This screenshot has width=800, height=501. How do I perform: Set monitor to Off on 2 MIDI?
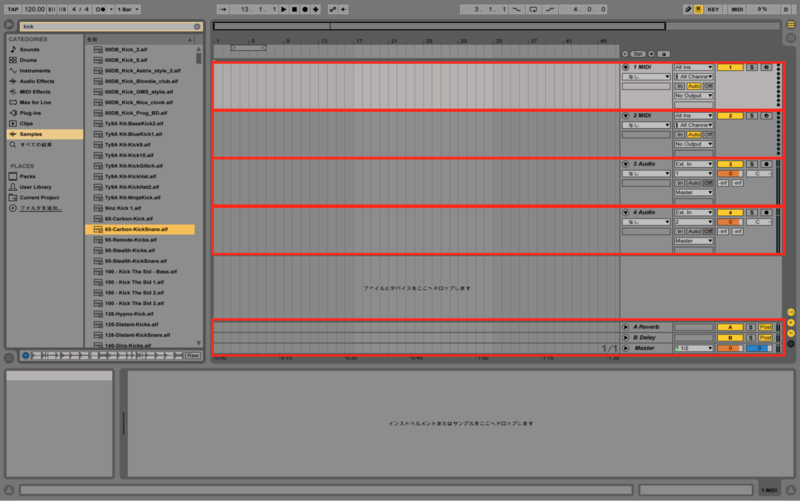pyautogui.click(x=708, y=135)
